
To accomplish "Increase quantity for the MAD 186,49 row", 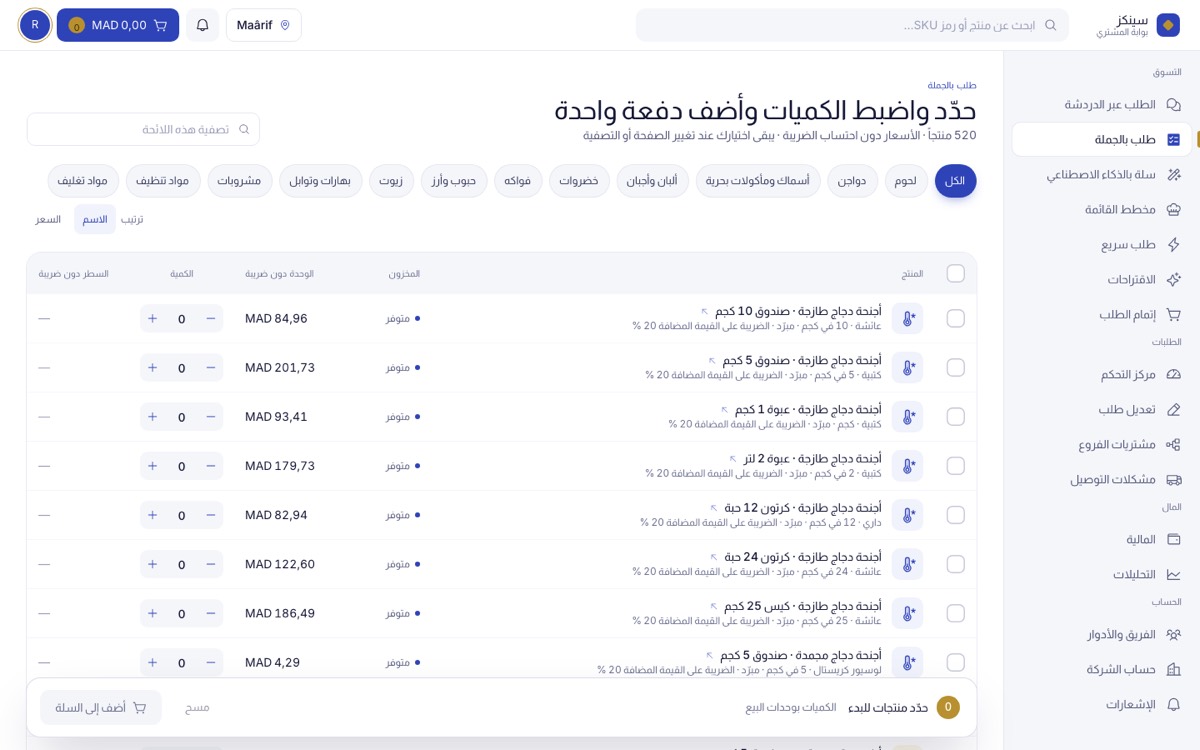I will [x=152, y=613].
